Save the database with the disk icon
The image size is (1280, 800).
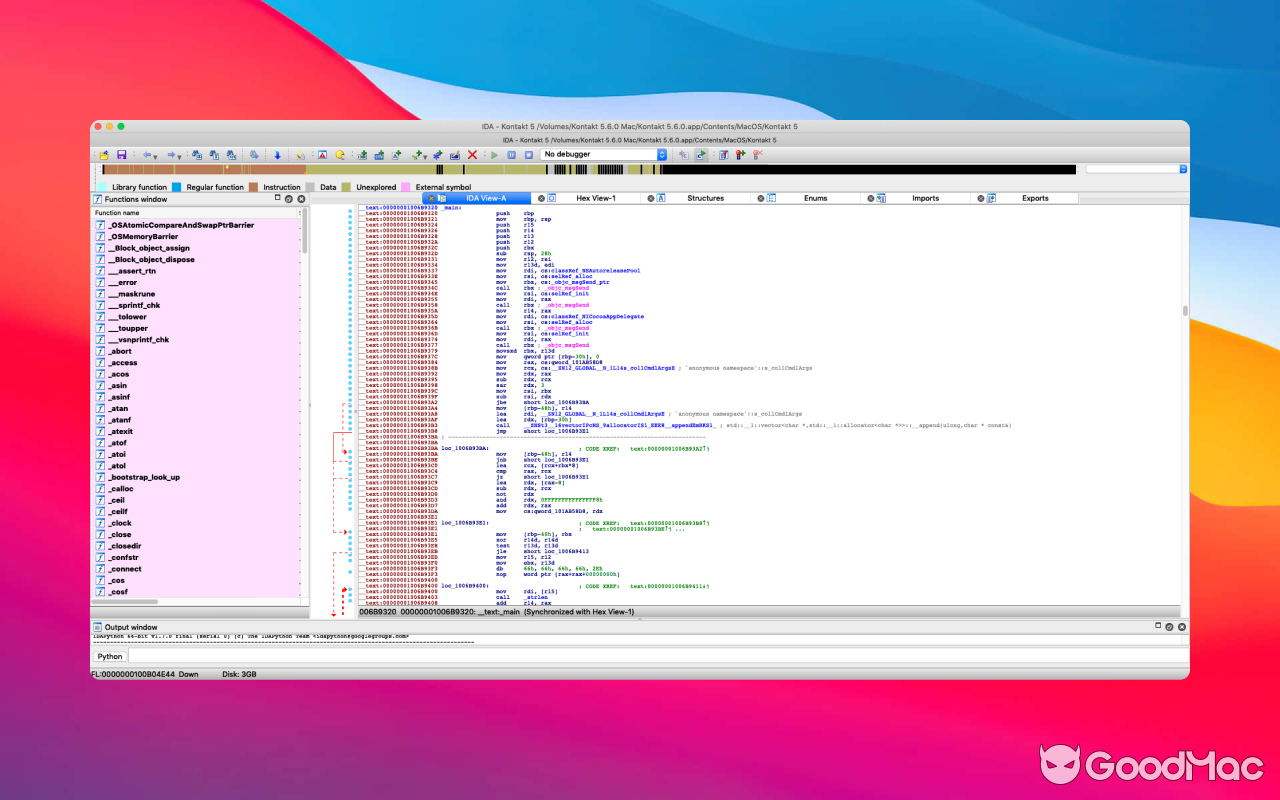point(122,154)
